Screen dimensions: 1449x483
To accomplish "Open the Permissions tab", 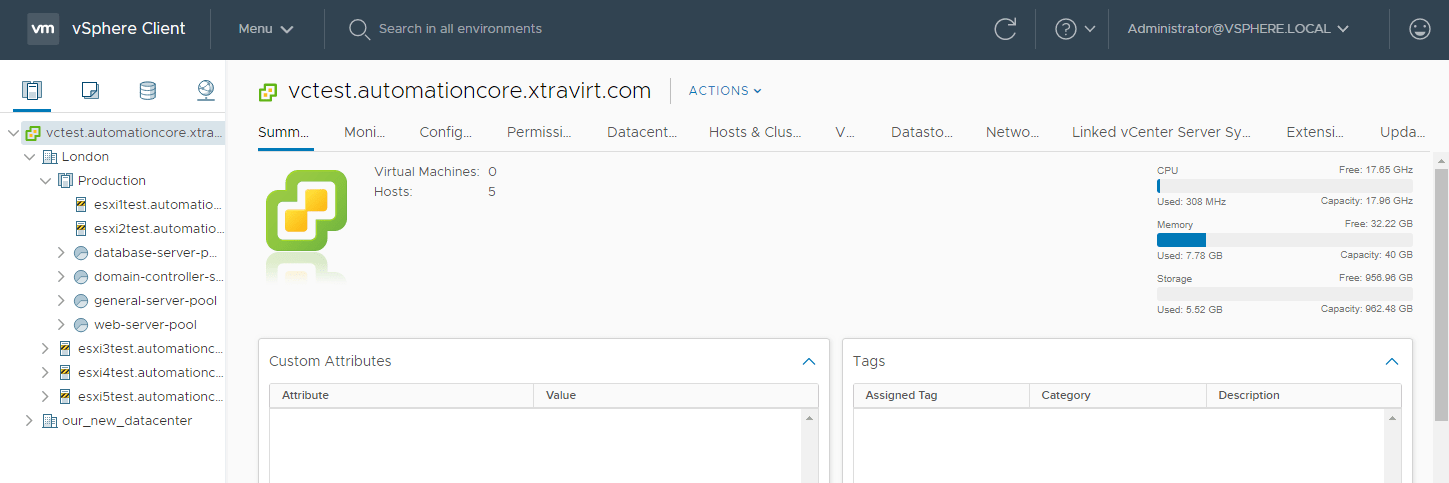I will pyautogui.click(x=539, y=132).
